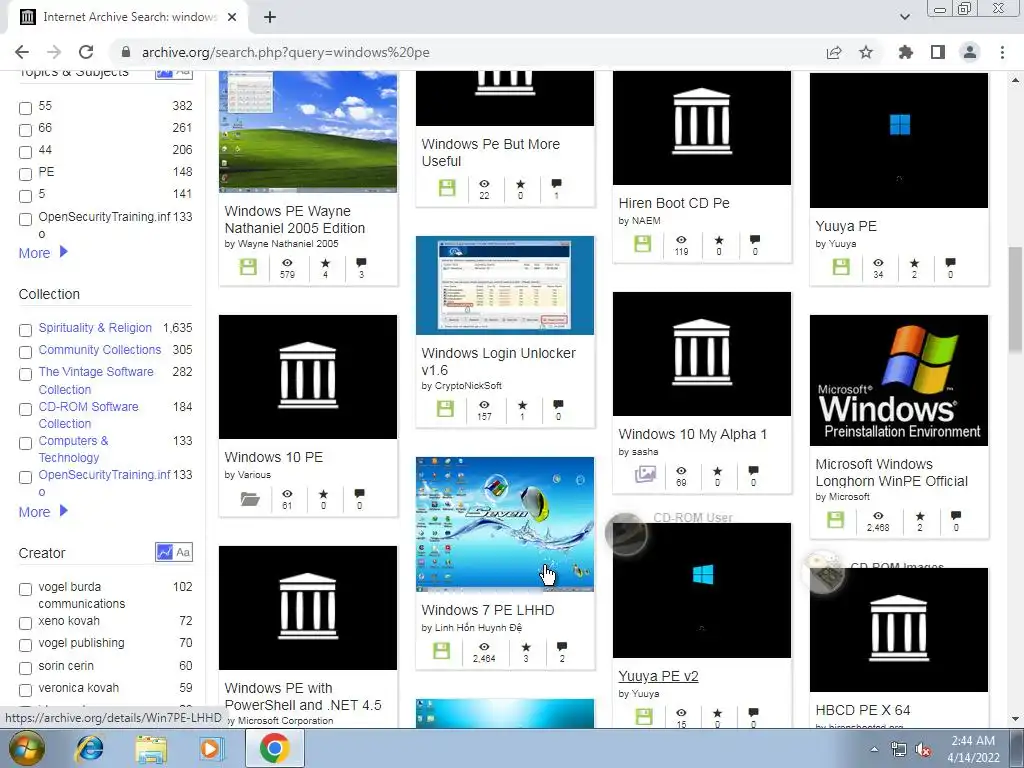Image resolution: width=1024 pixels, height=768 pixels.
Task: Open the Computers & Technology collection link
Action: [73, 449]
